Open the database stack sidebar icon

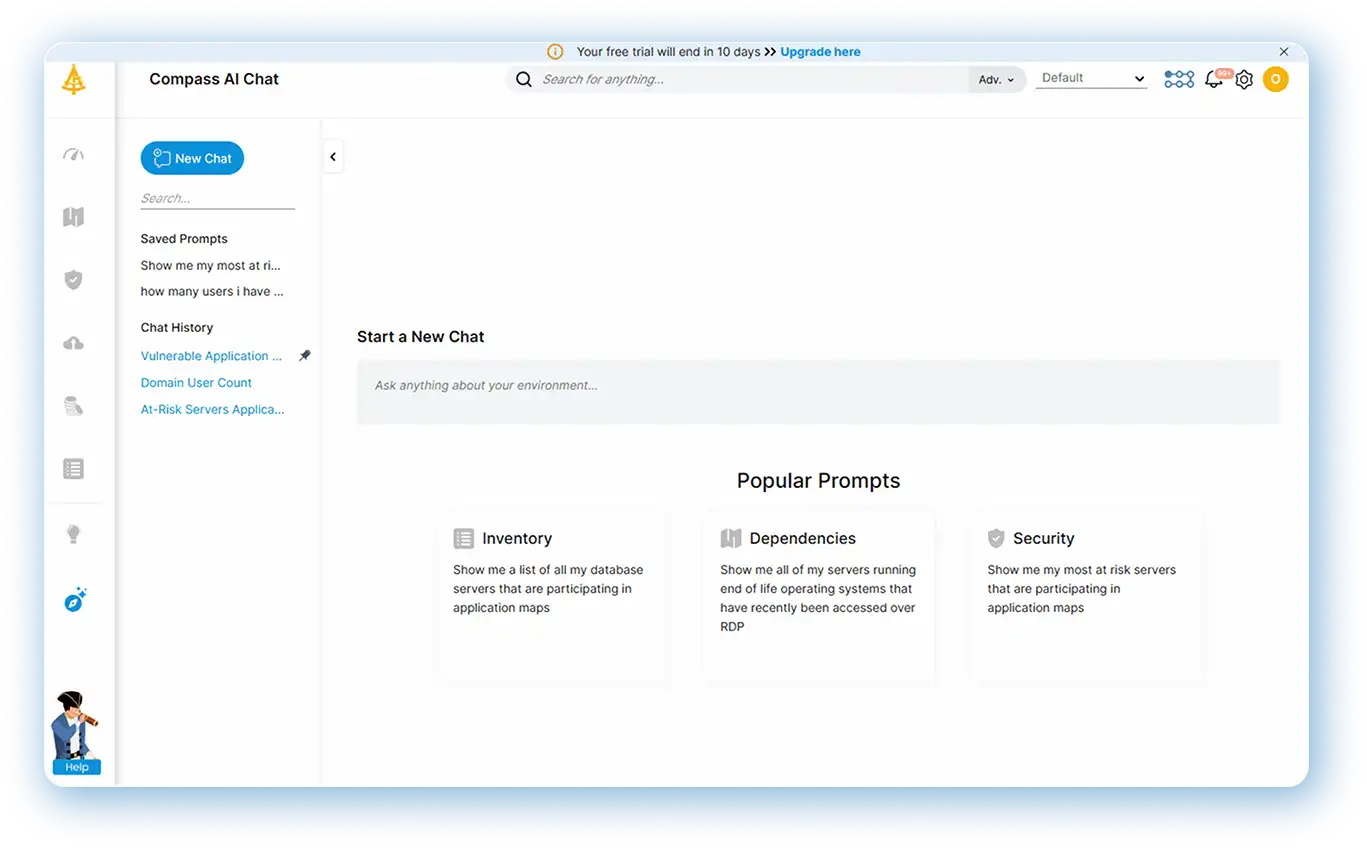[x=73, y=406]
